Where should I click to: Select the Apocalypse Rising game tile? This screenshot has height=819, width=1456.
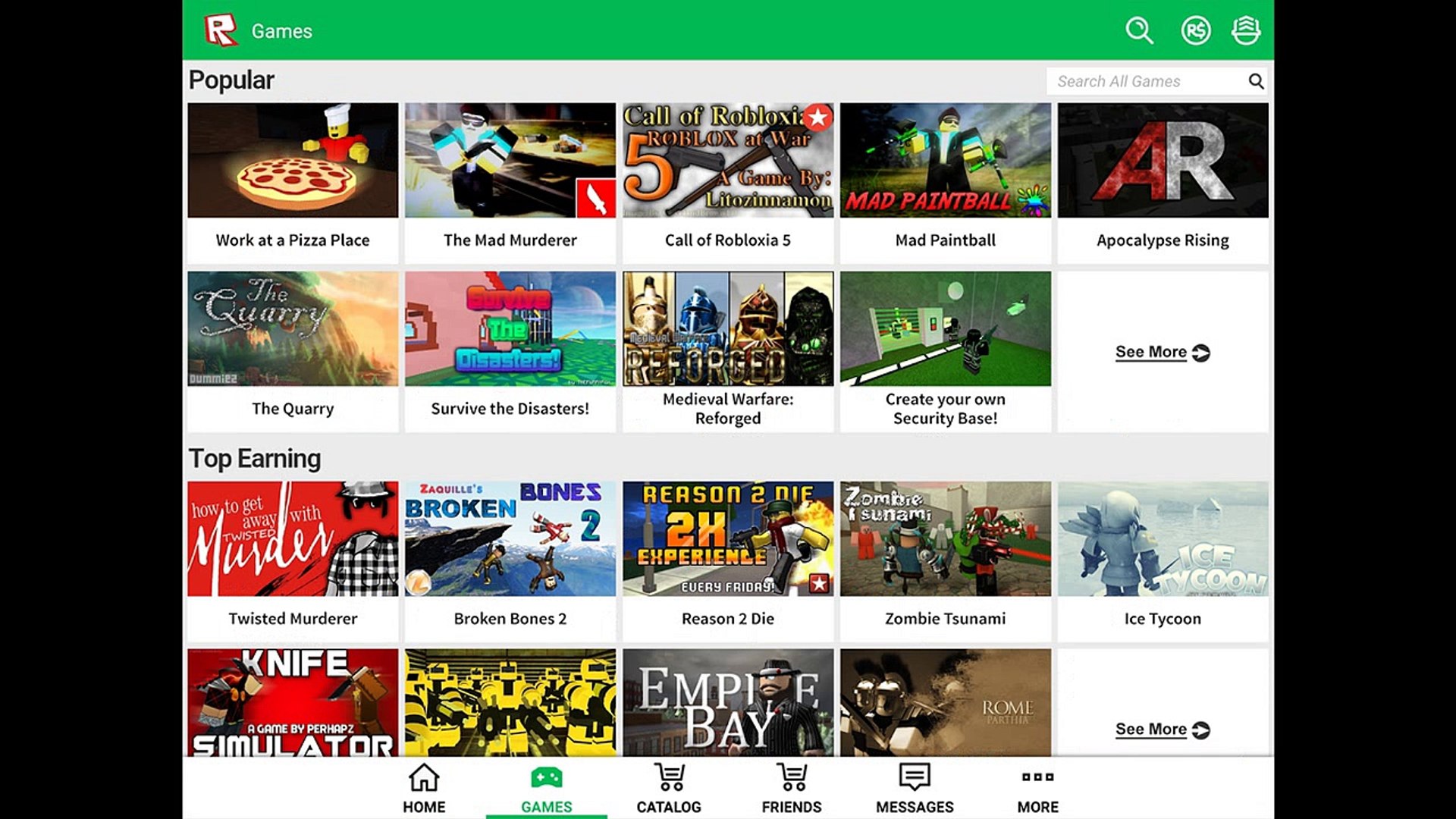tap(1163, 161)
